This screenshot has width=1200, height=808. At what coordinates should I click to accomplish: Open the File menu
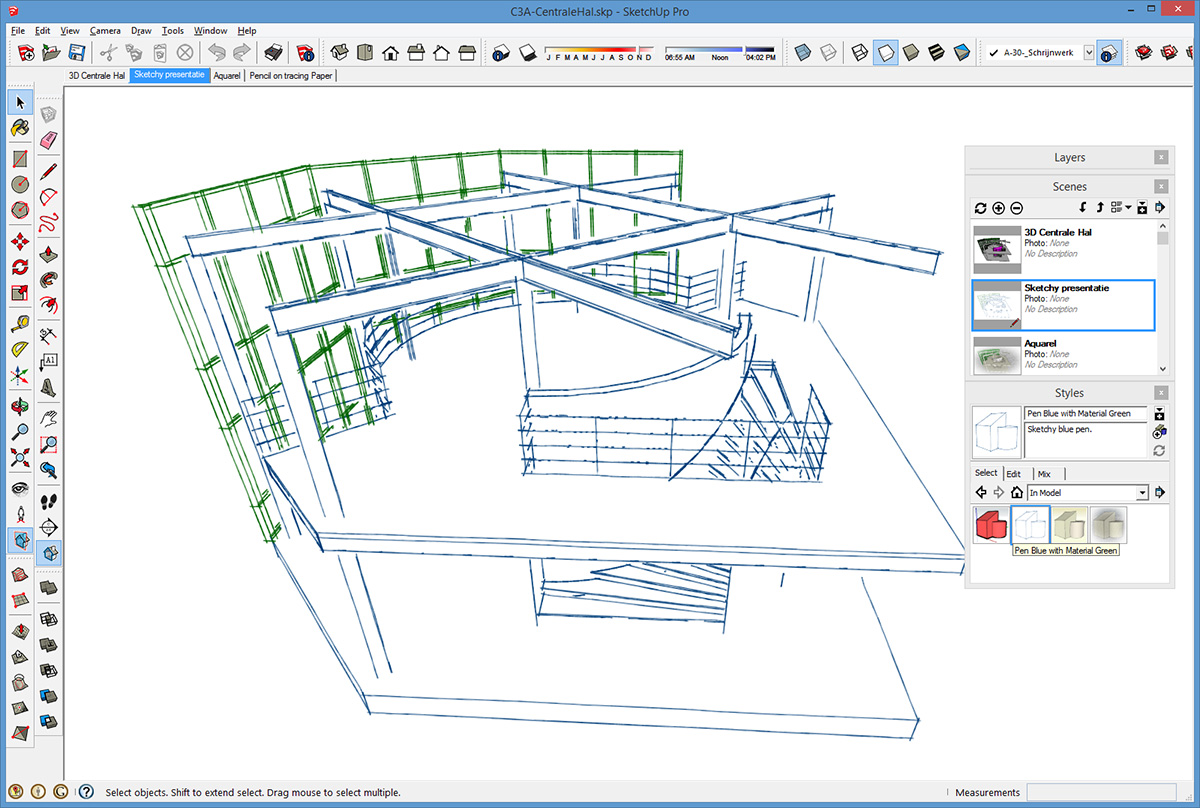tap(18, 31)
